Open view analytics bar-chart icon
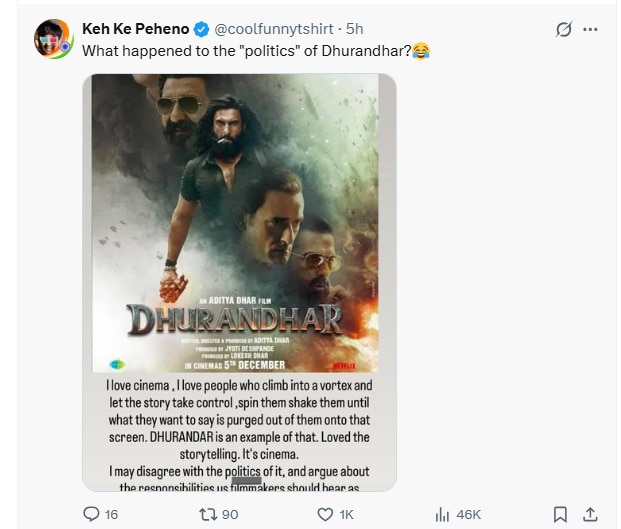The width and height of the screenshot is (621, 529). pos(442,514)
